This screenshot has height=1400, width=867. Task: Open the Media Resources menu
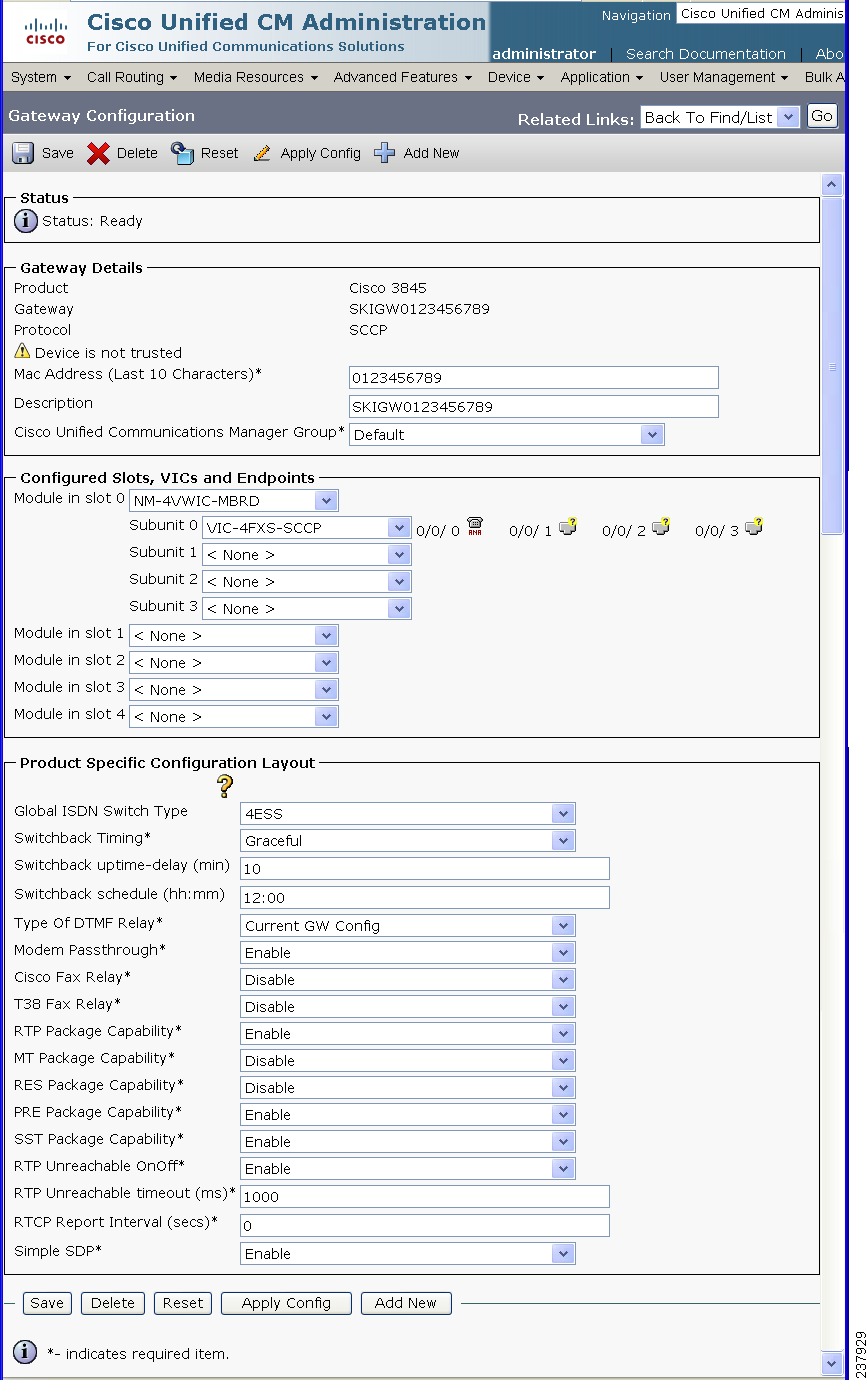(x=256, y=77)
